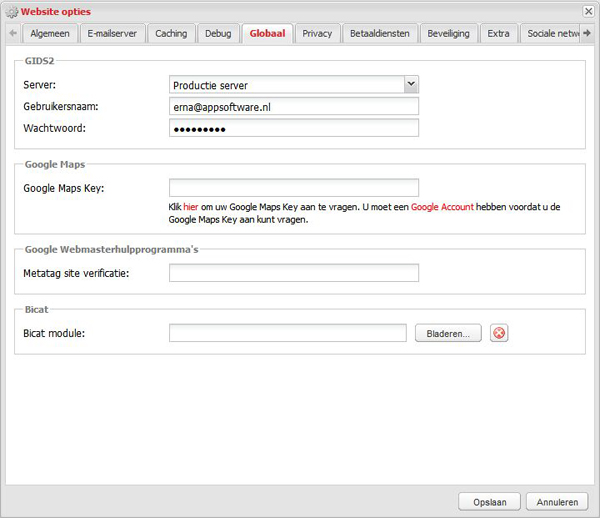The height and width of the screenshot is (518, 600).
Task: Open the Beveiliging tab
Action: click(x=448, y=34)
